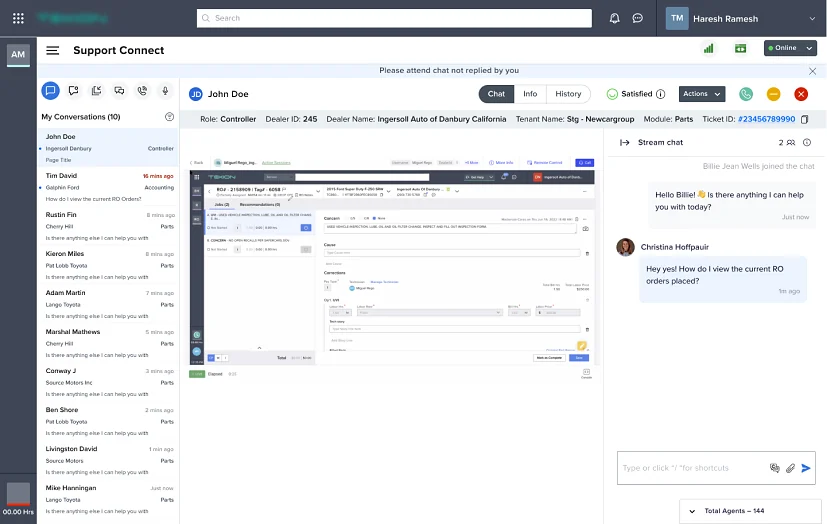Open messages icon in top bar
Viewport: 827px width, 524px height.
click(638, 18)
